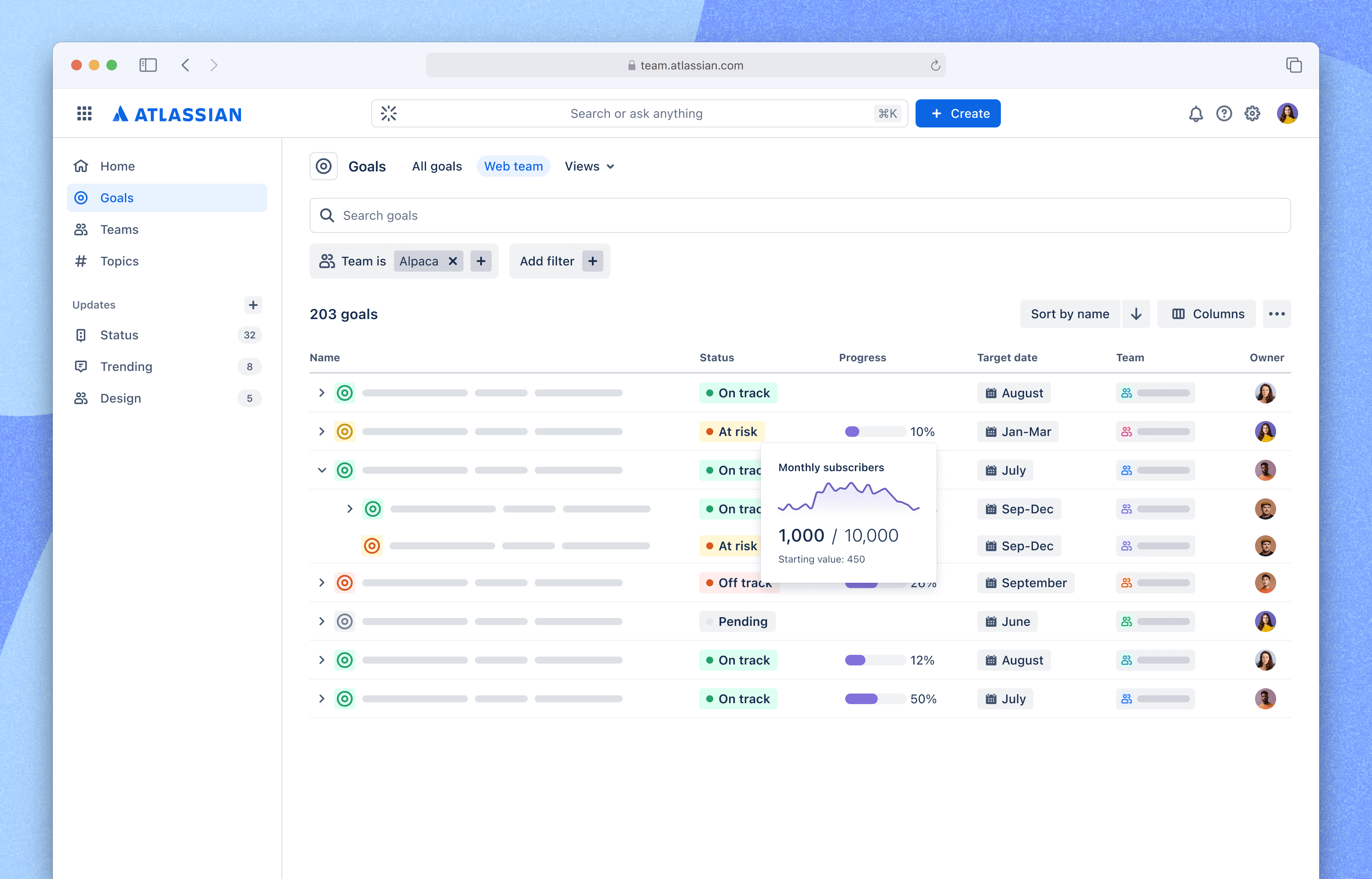
Task: Open the browser tab overview icon
Action: 1294,65
